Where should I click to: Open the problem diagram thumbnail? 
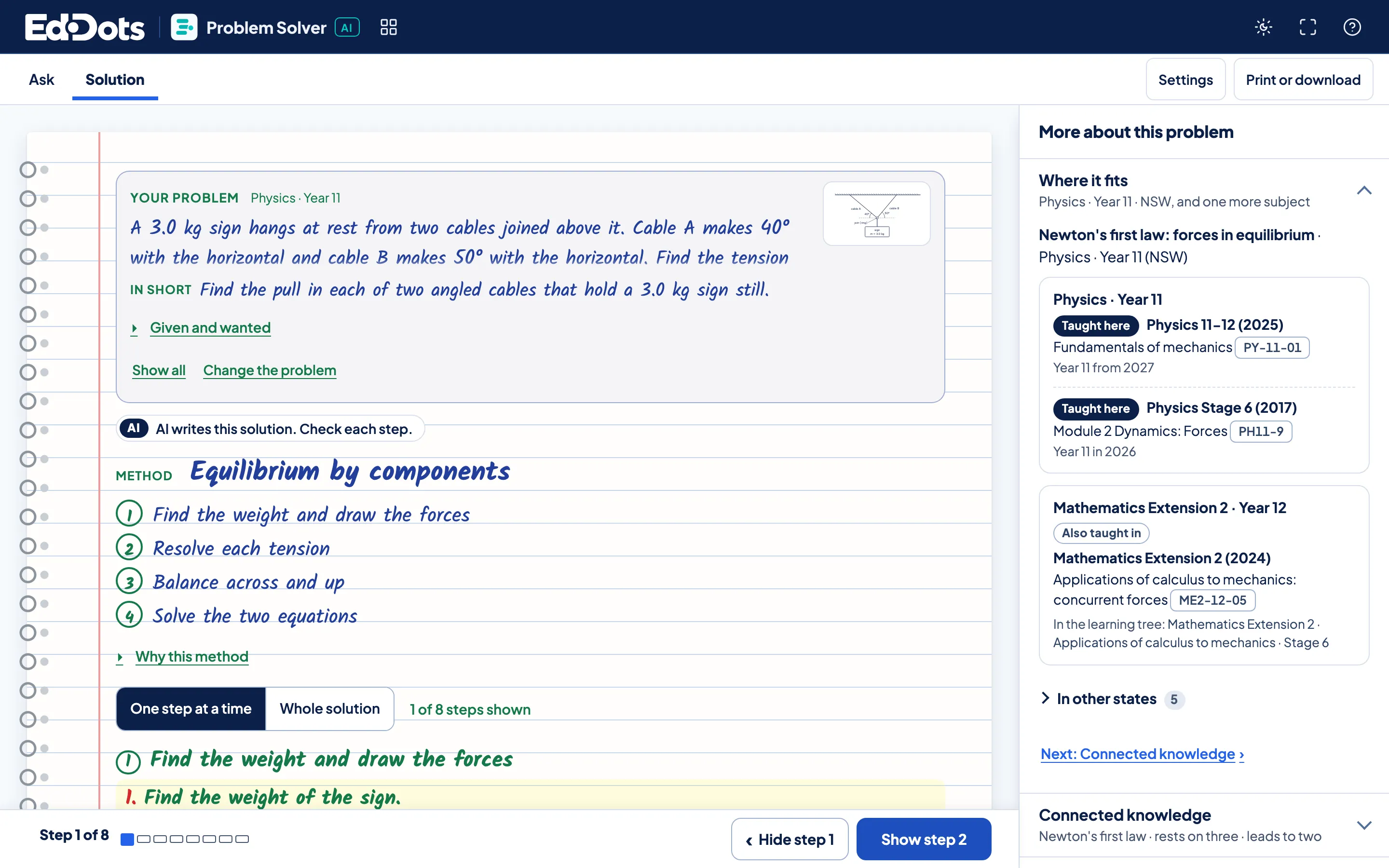point(876,214)
